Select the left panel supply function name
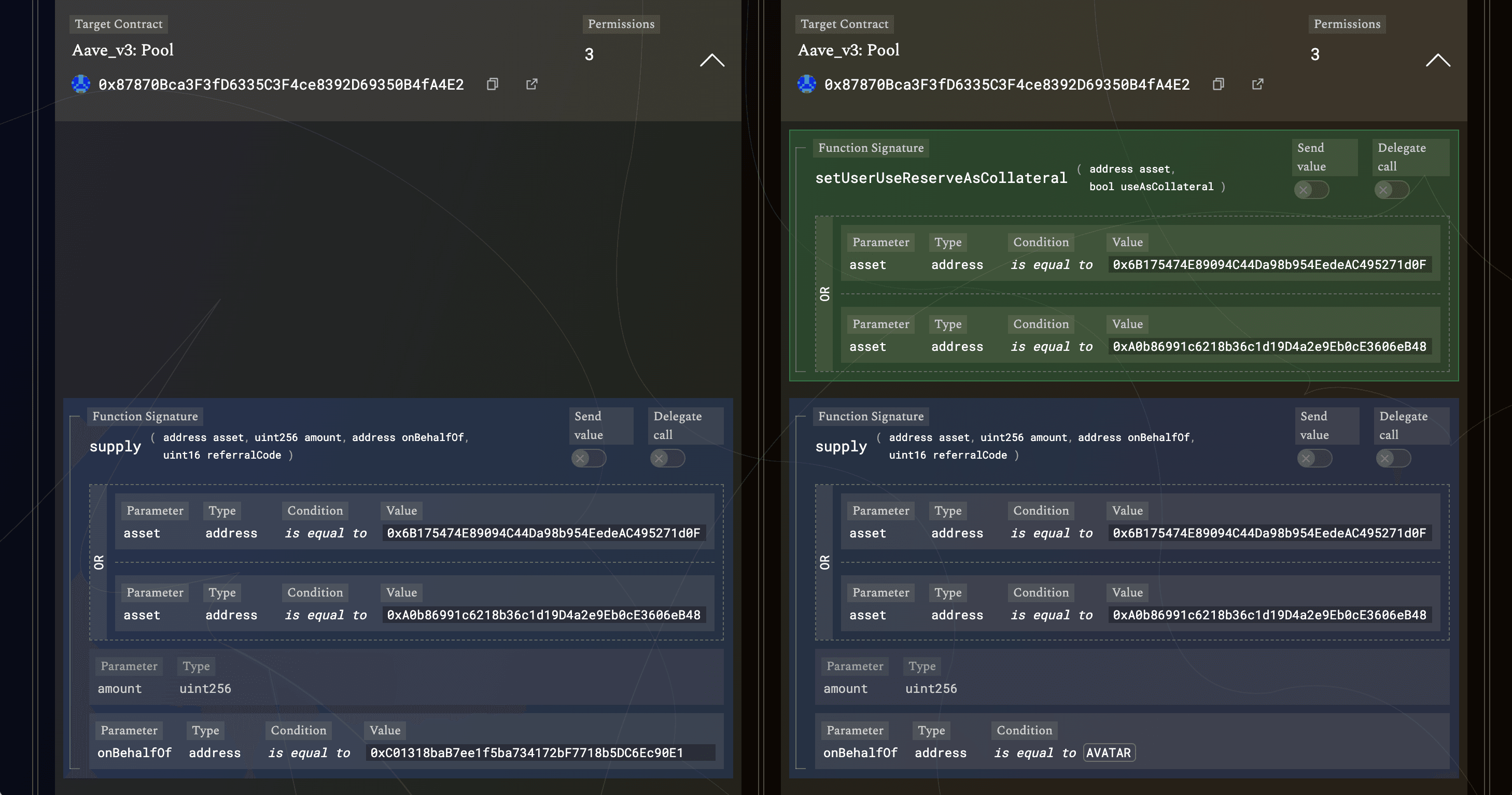Screen dimensions: 1512x795 [x=115, y=447]
